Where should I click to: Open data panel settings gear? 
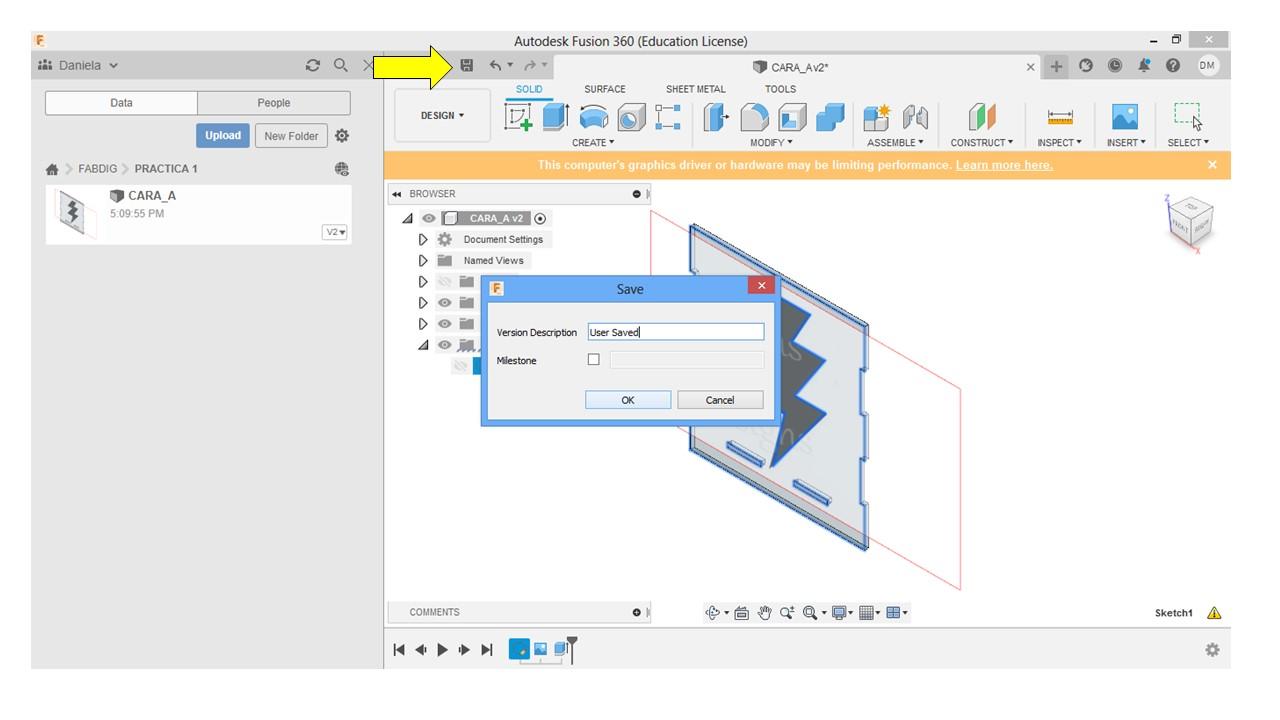[342, 136]
